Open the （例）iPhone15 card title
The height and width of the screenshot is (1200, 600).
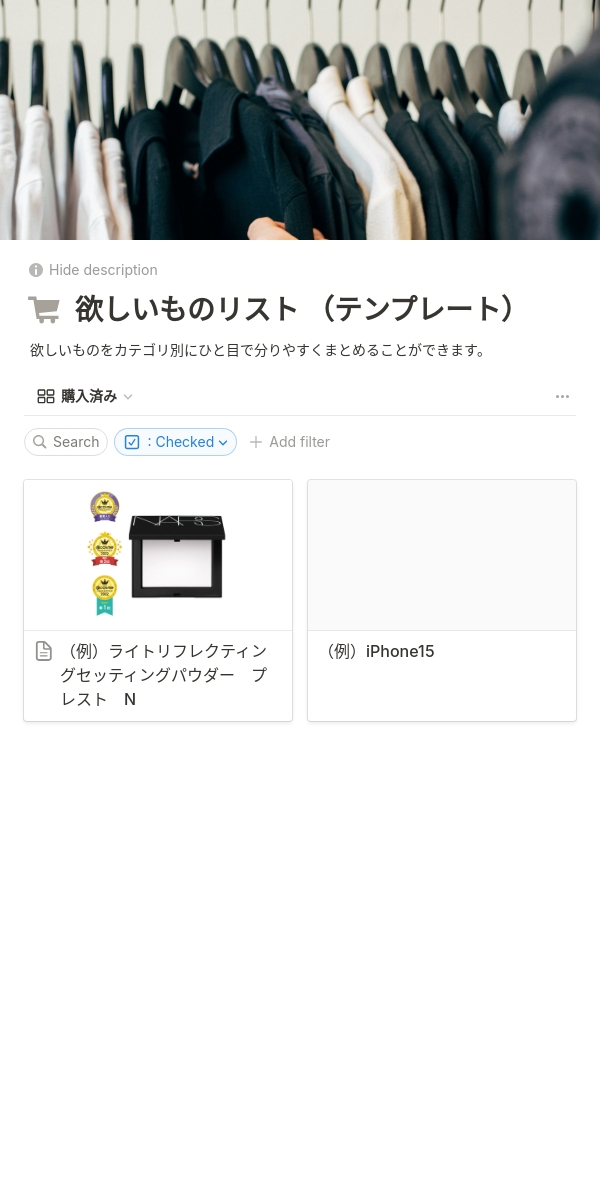[377, 651]
